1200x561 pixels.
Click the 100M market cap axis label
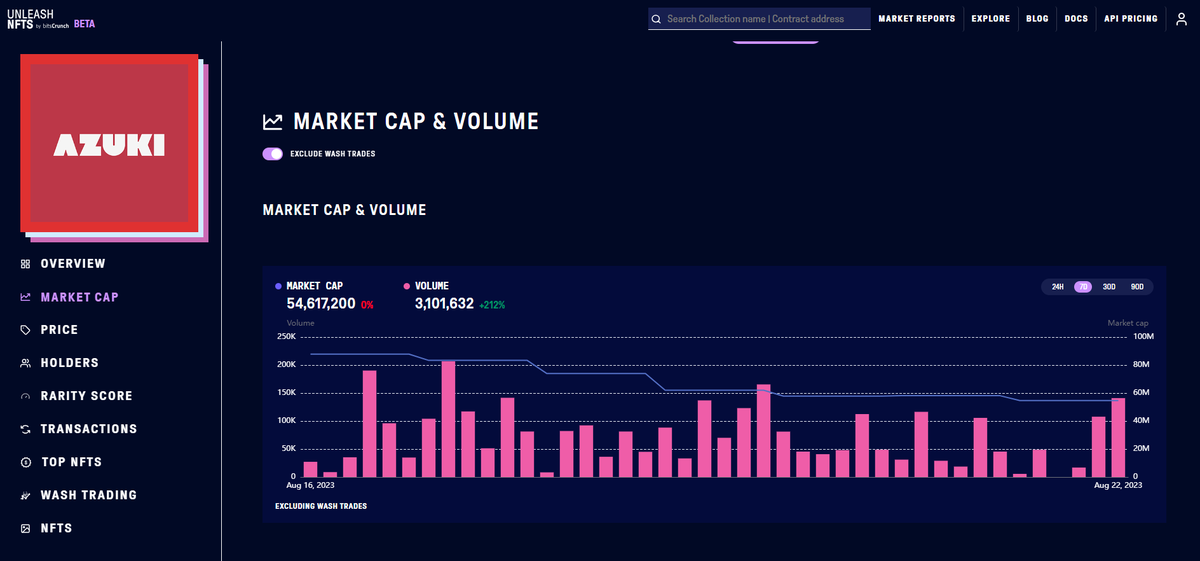pos(1143,337)
